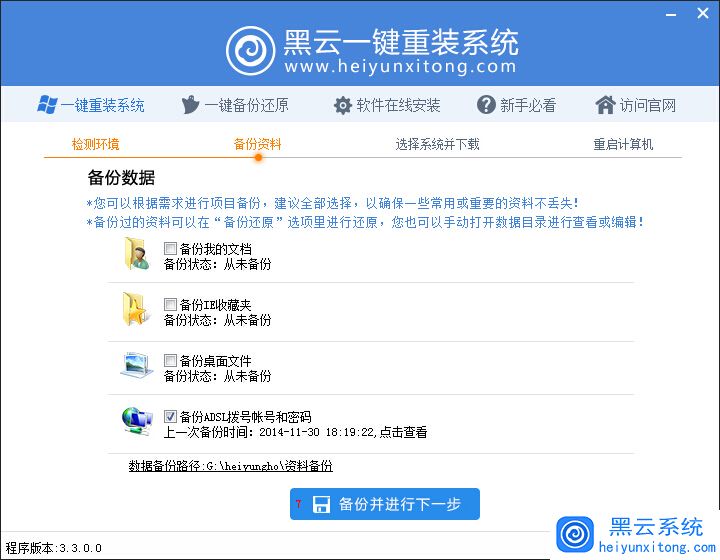Click the question mark icon for 新手必看
This screenshot has height=560, width=720.
pos(487,105)
